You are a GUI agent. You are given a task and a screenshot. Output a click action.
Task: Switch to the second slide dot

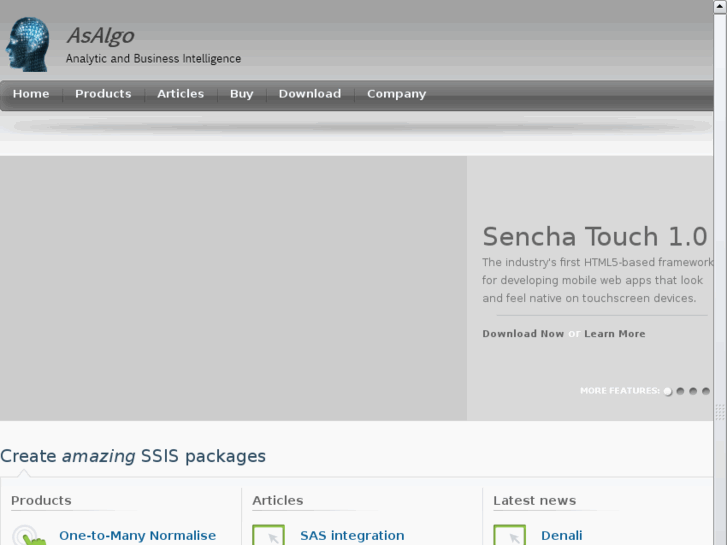tap(681, 391)
